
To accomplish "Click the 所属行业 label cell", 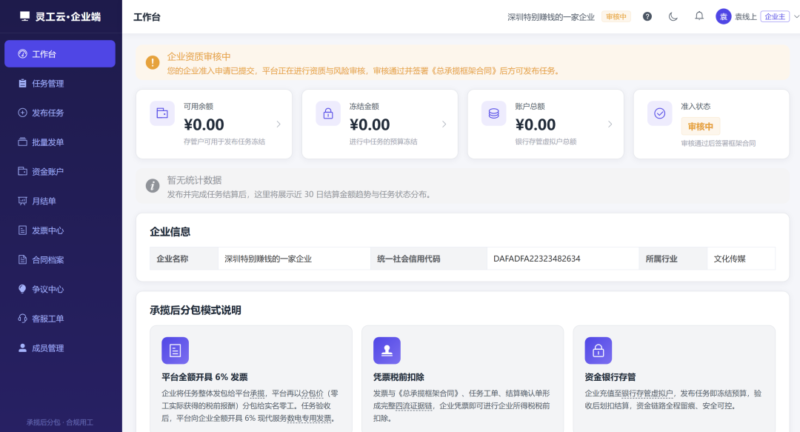I will tap(673, 259).
